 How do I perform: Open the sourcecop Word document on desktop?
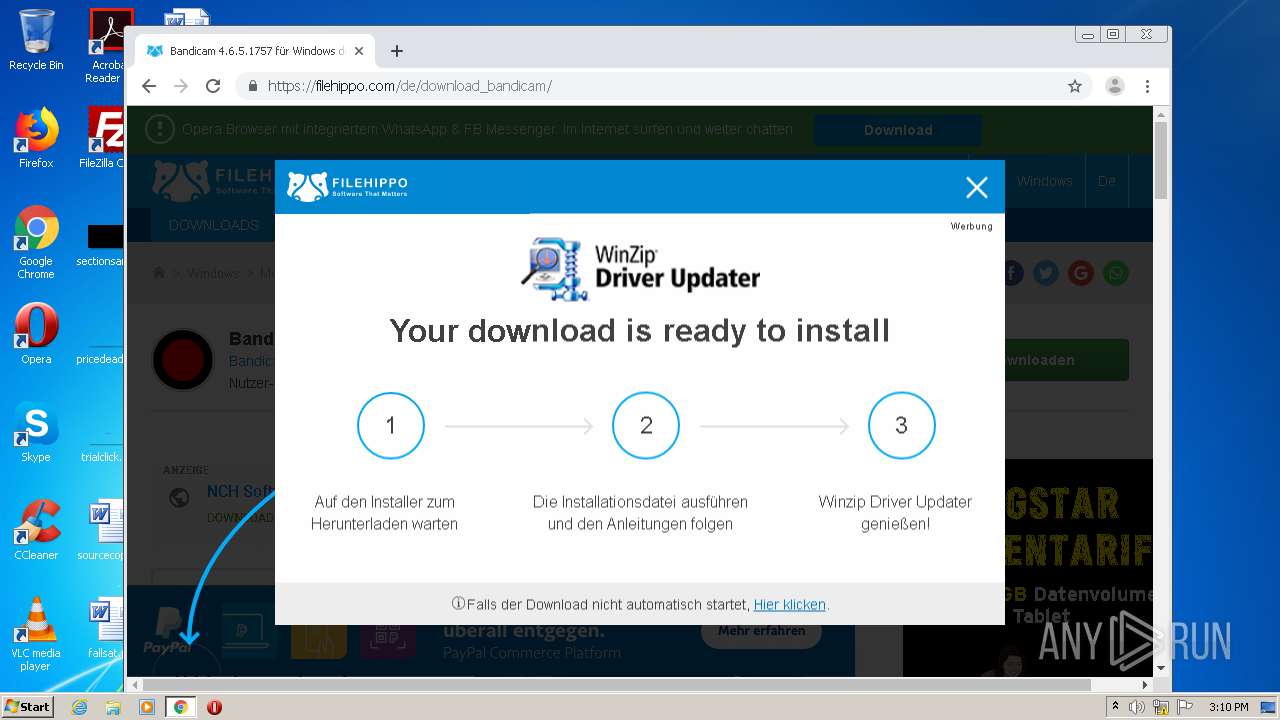[102, 530]
